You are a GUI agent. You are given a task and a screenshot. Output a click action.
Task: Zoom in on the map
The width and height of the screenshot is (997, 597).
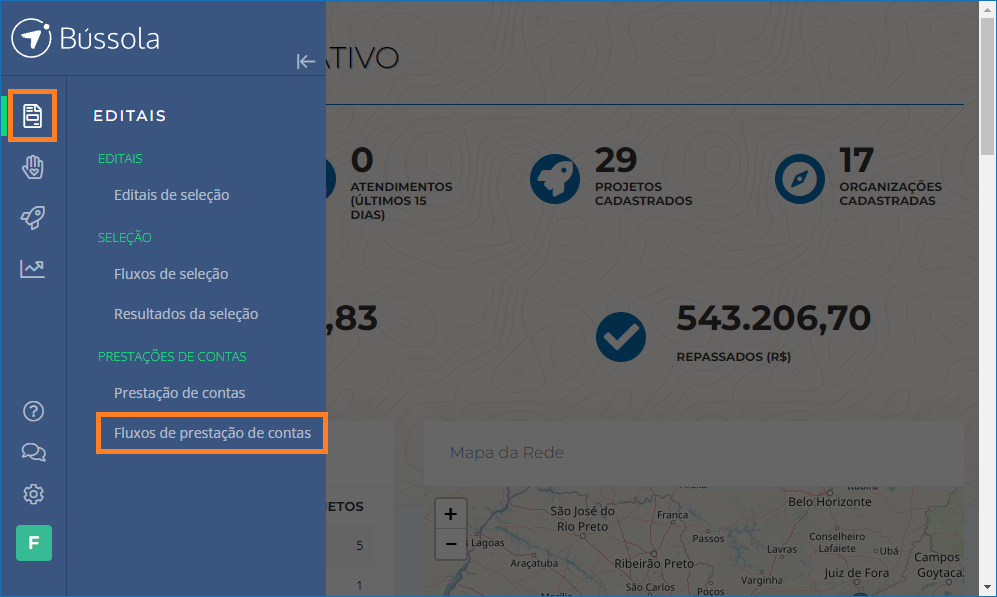pyautogui.click(x=450, y=514)
